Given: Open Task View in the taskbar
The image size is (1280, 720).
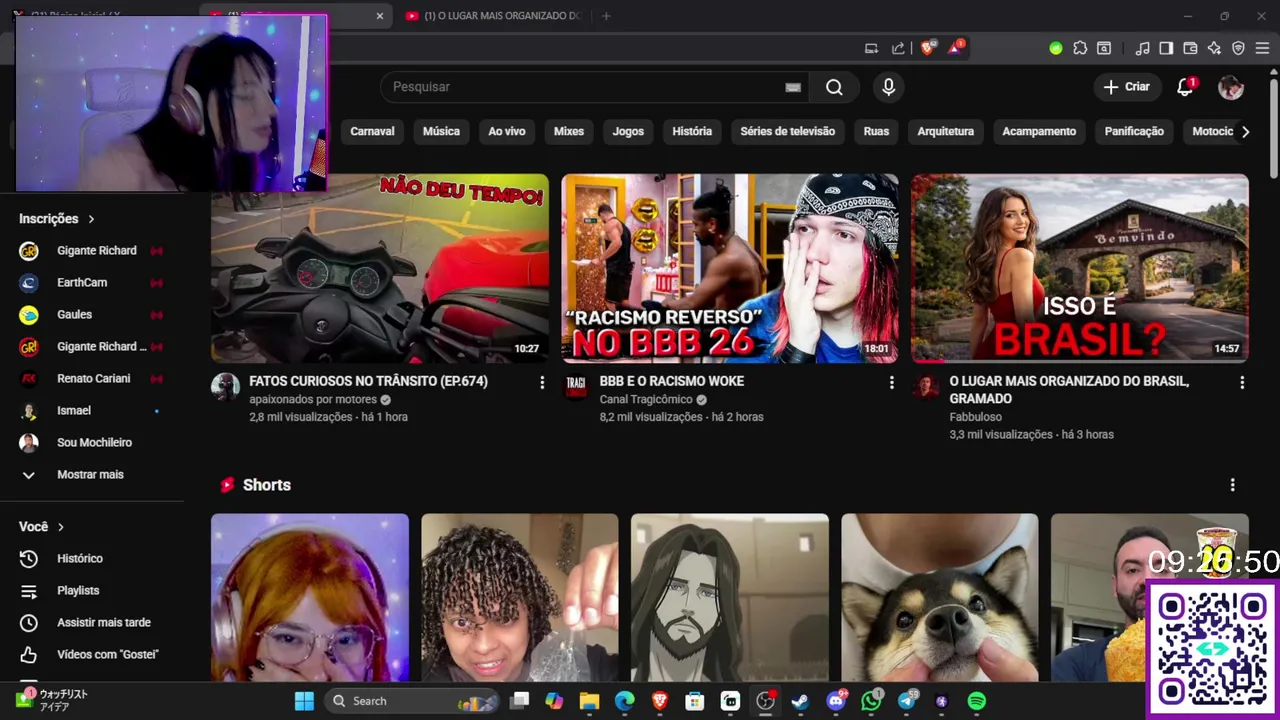Looking at the screenshot, I should [519, 701].
